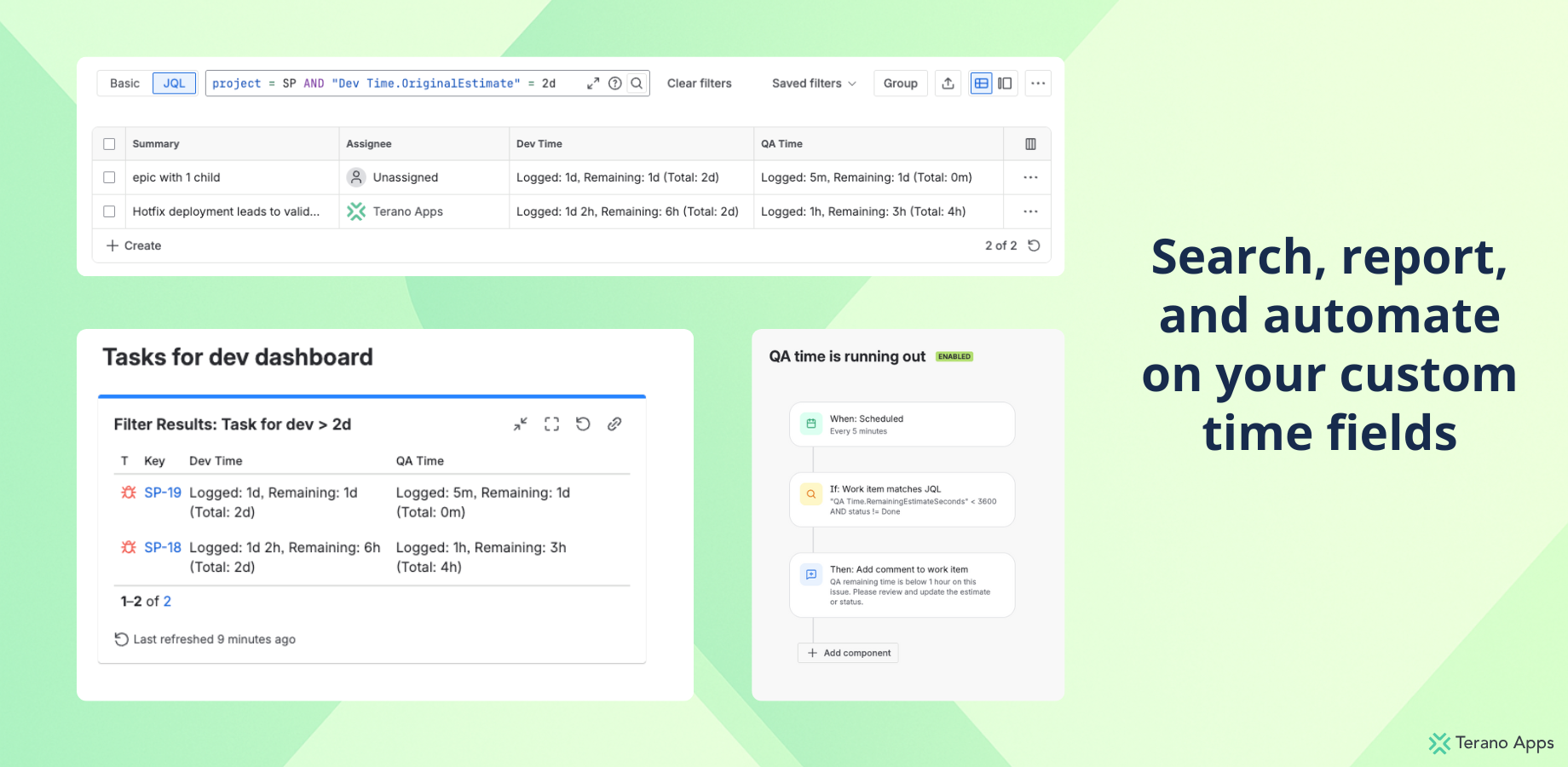Click the copy link icon in Filter Results
1568x767 pixels.
pyautogui.click(x=614, y=424)
